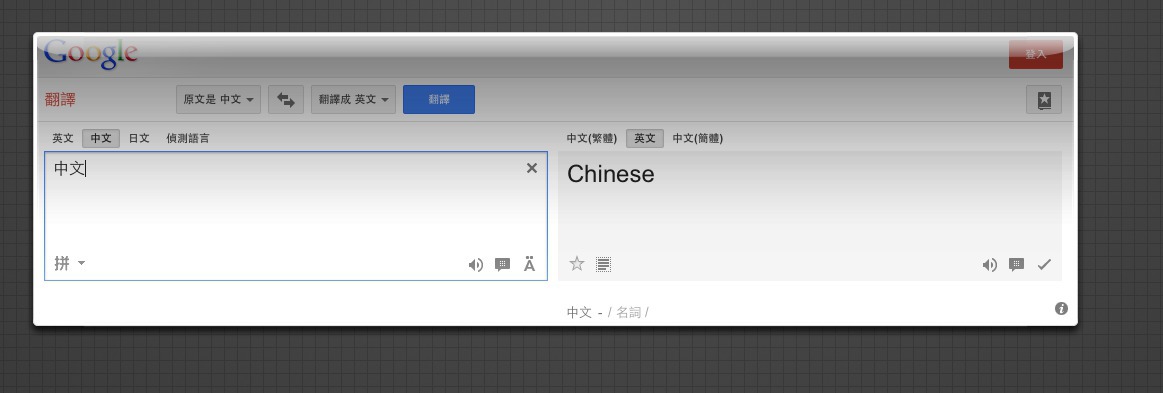Select 中文 as source language
Viewport: 1163px width, 393px height.
pyautogui.click(x=101, y=138)
